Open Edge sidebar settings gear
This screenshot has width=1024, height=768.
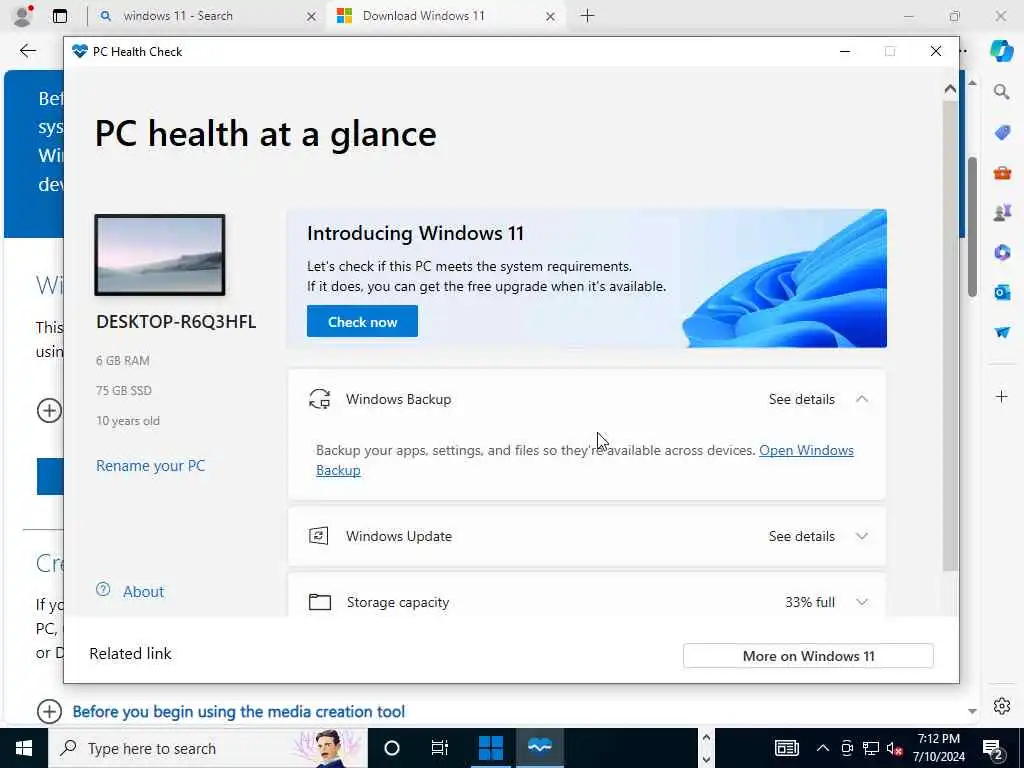click(x=1002, y=706)
